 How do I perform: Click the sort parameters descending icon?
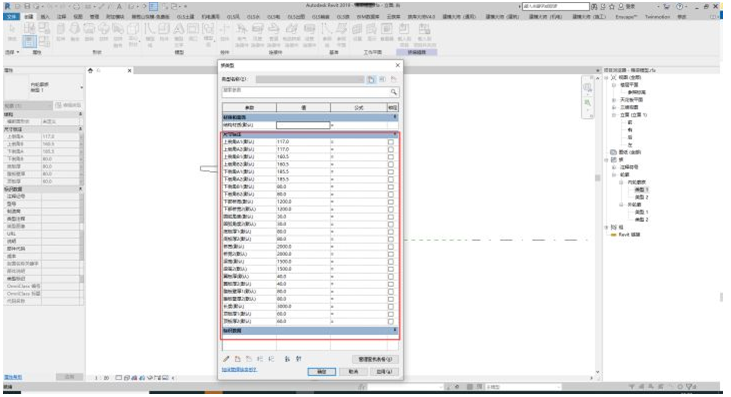(298, 359)
